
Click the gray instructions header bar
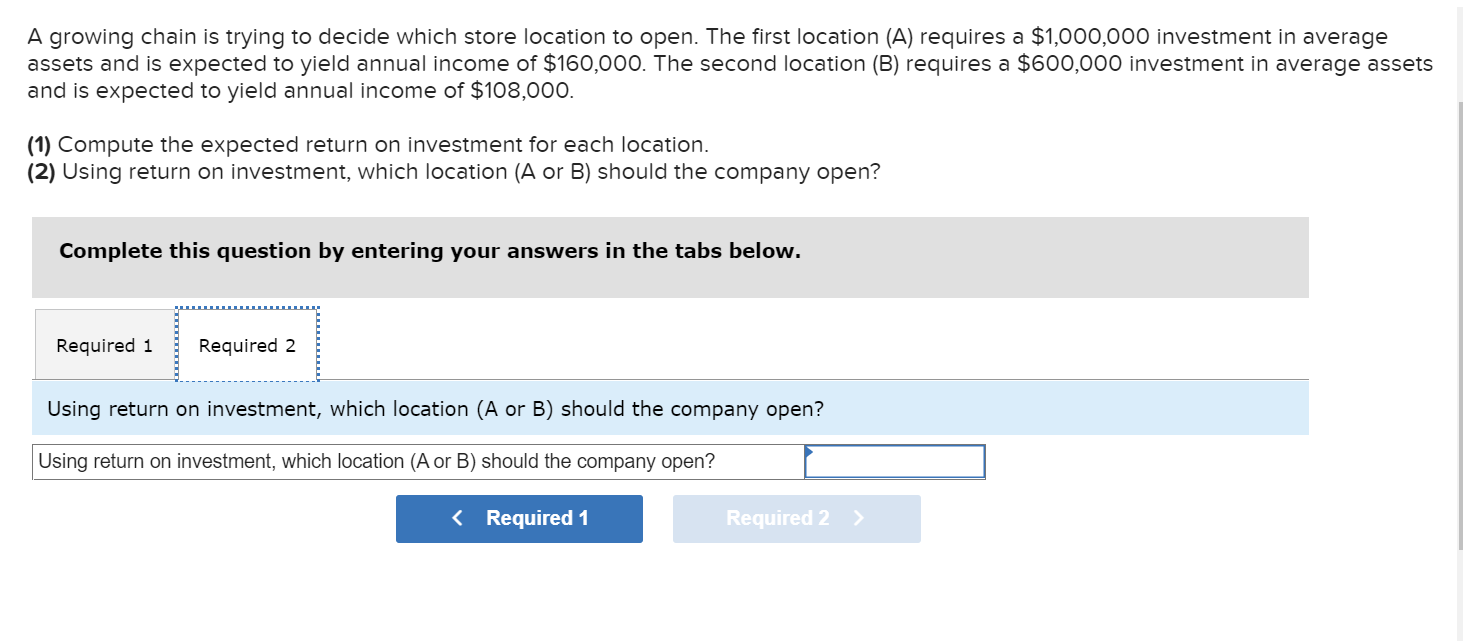tap(670, 256)
